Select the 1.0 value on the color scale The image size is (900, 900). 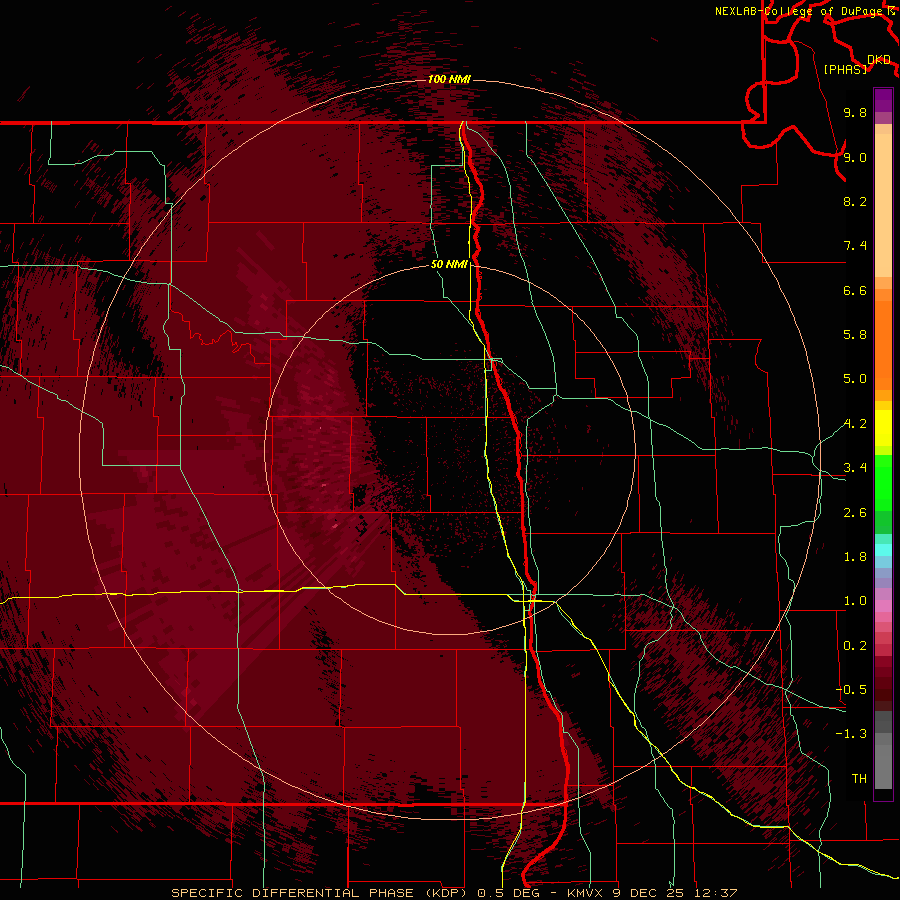pyautogui.click(x=855, y=601)
